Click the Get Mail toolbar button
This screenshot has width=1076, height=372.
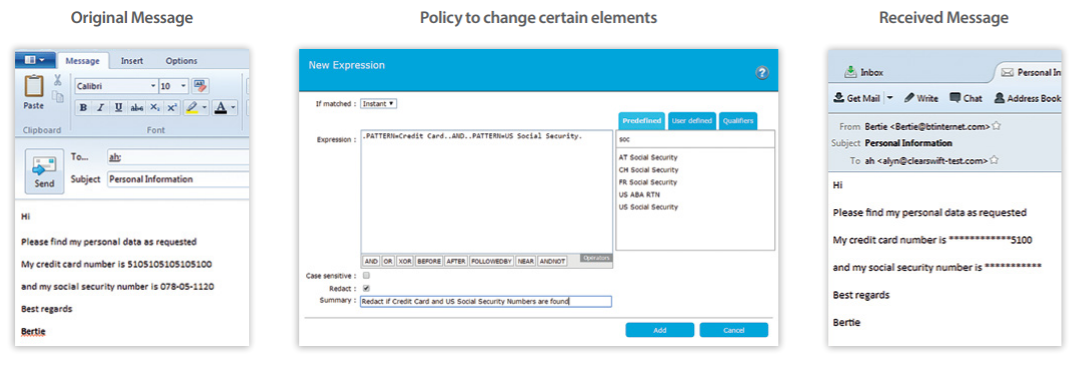click(856, 98)
